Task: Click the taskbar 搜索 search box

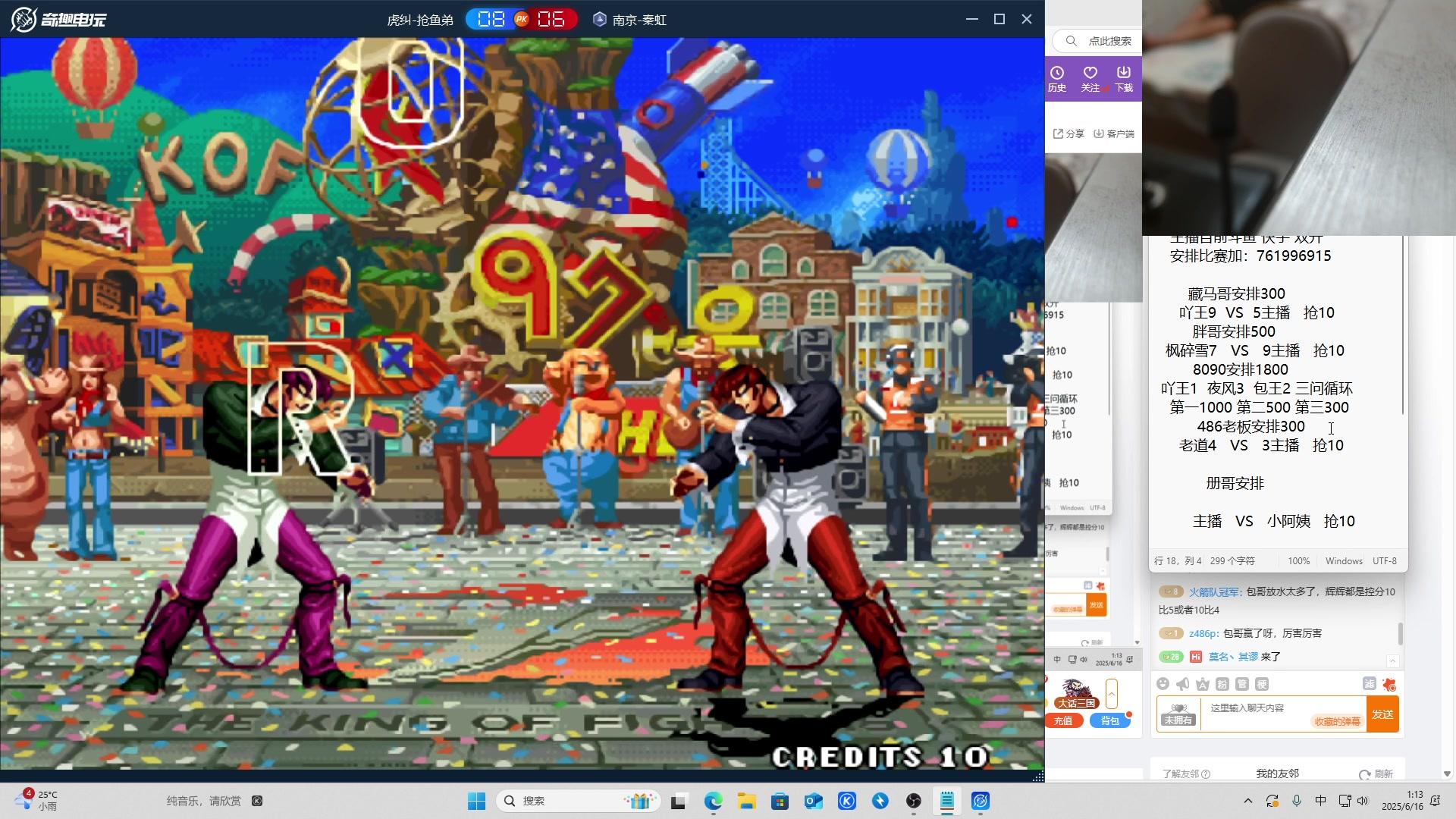Action: tap(579, 801)
